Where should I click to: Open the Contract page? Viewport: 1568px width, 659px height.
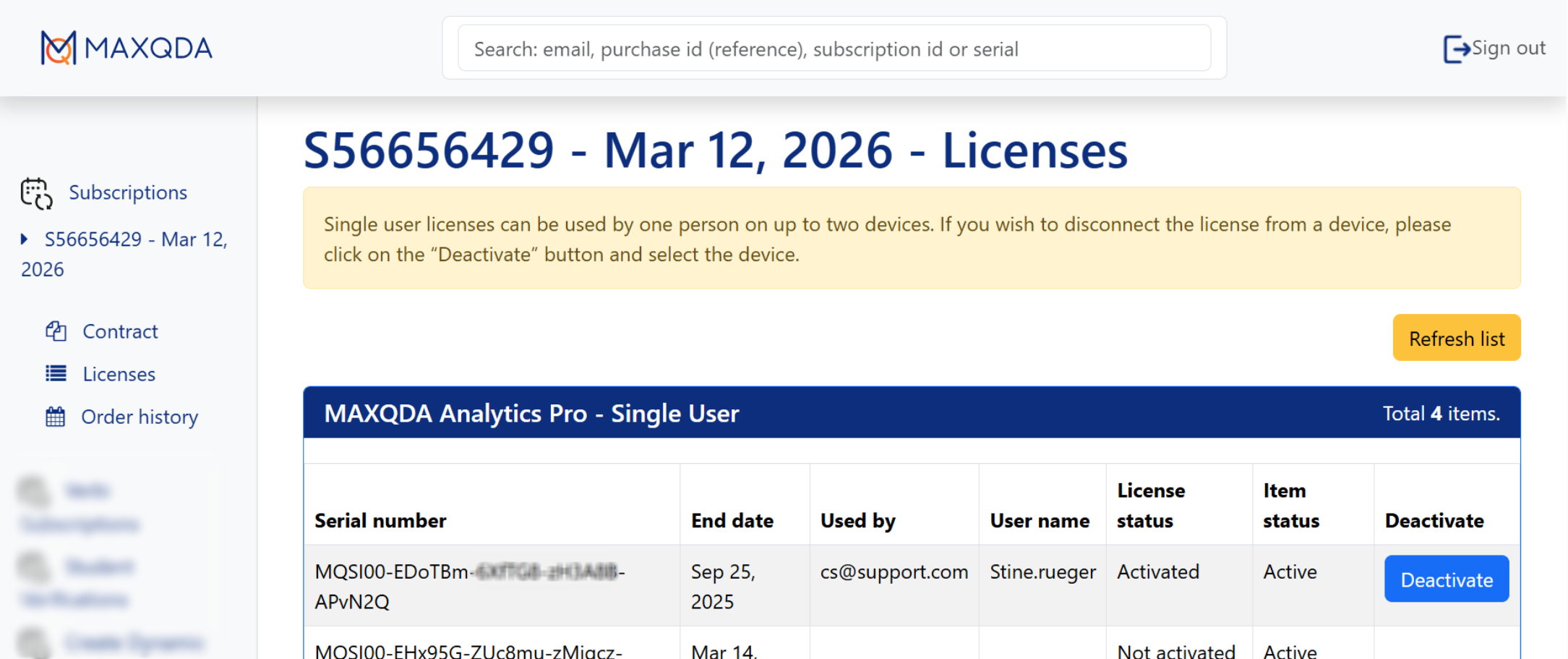(120, 331)
